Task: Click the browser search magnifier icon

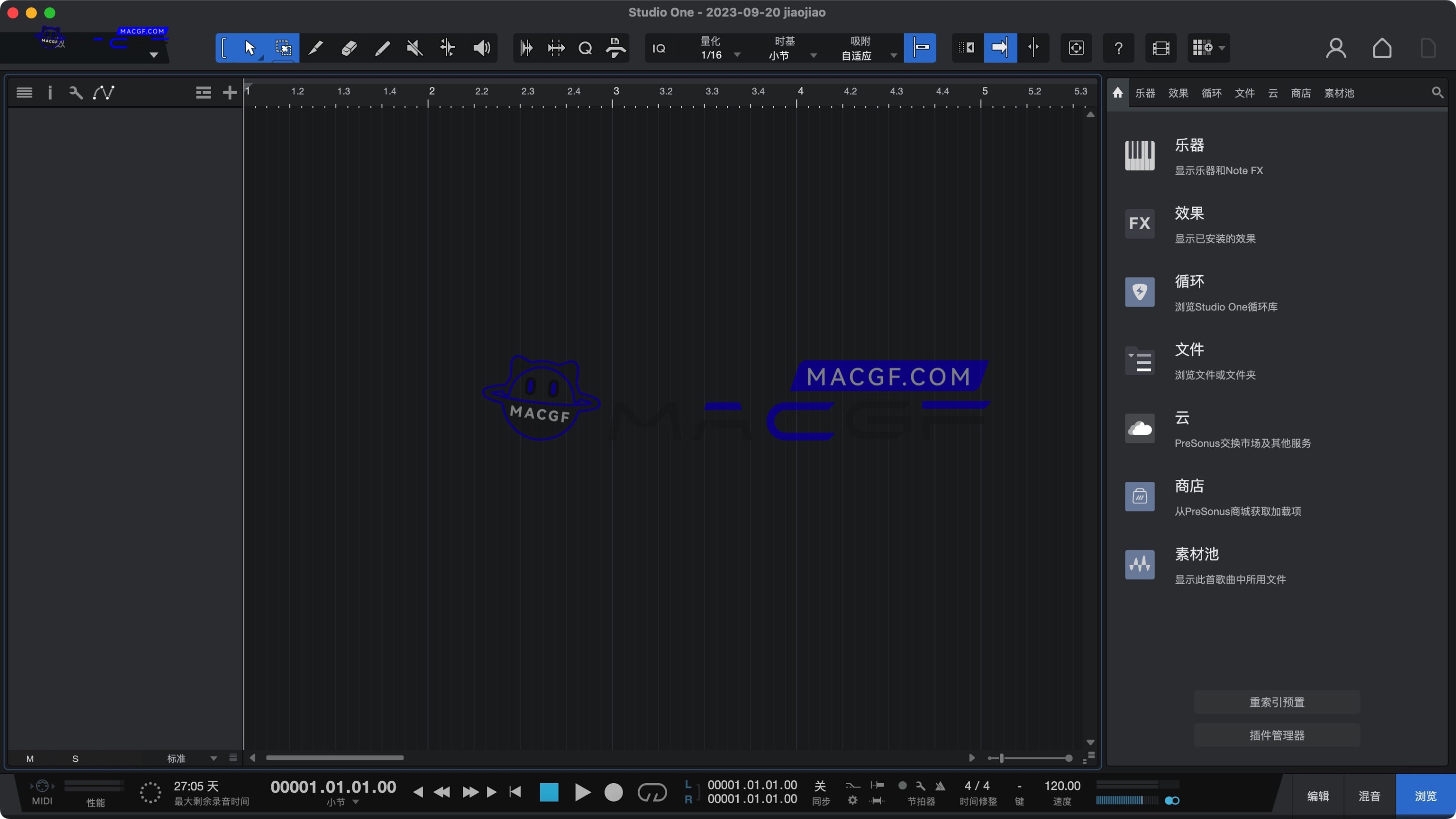Action: 1438,93
